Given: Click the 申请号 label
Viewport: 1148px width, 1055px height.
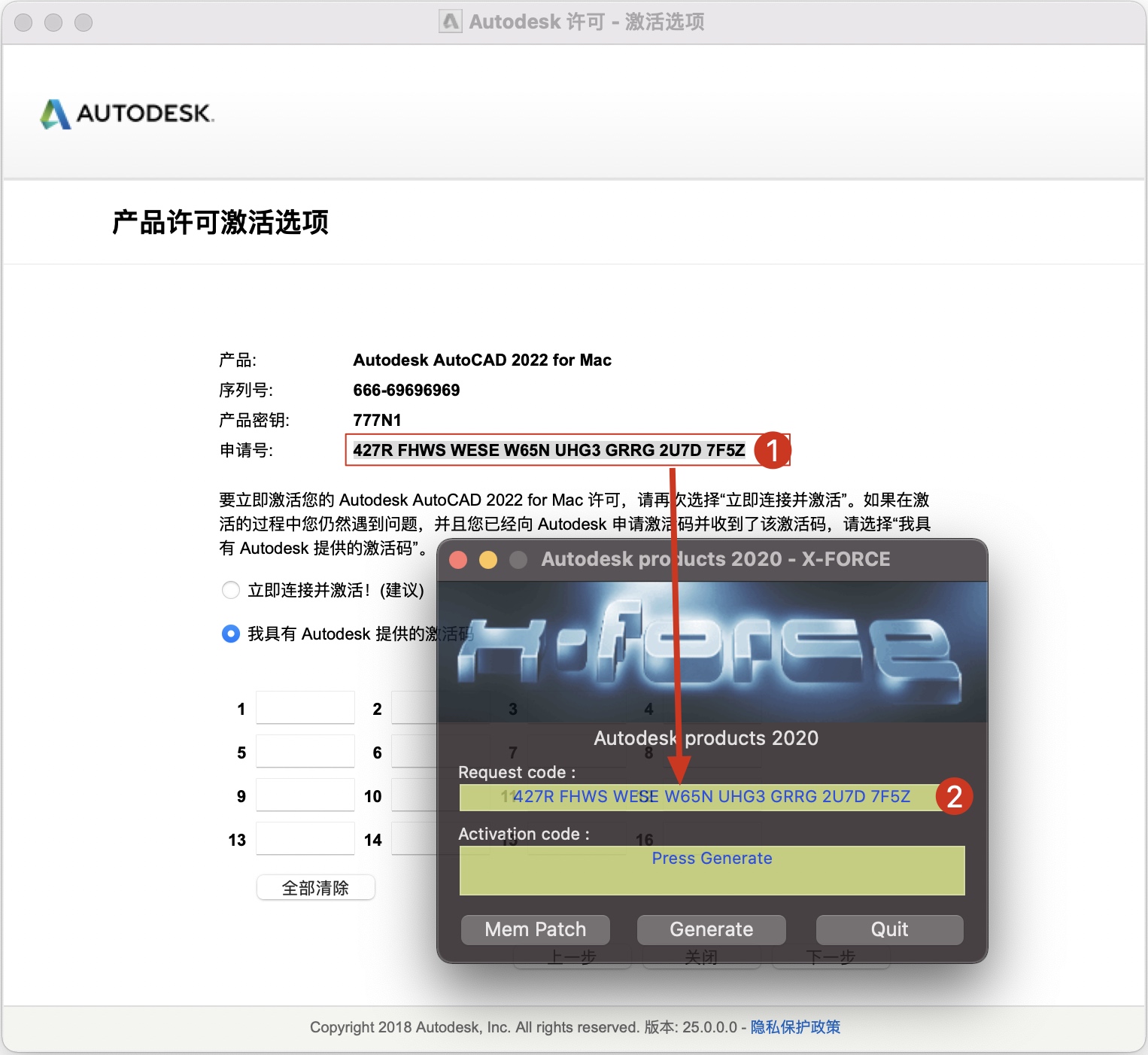Looking at the screenshot, I should (246, 450).
